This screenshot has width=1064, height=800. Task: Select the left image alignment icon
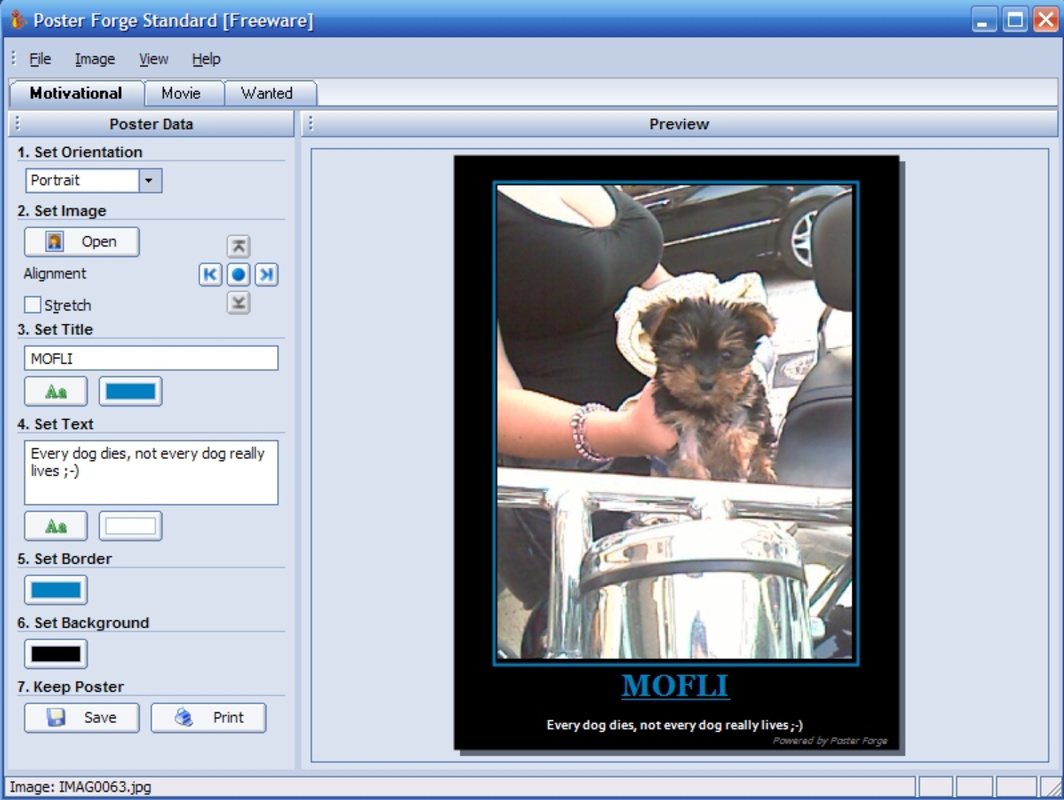pyautogui.click(x=211, y=273)
